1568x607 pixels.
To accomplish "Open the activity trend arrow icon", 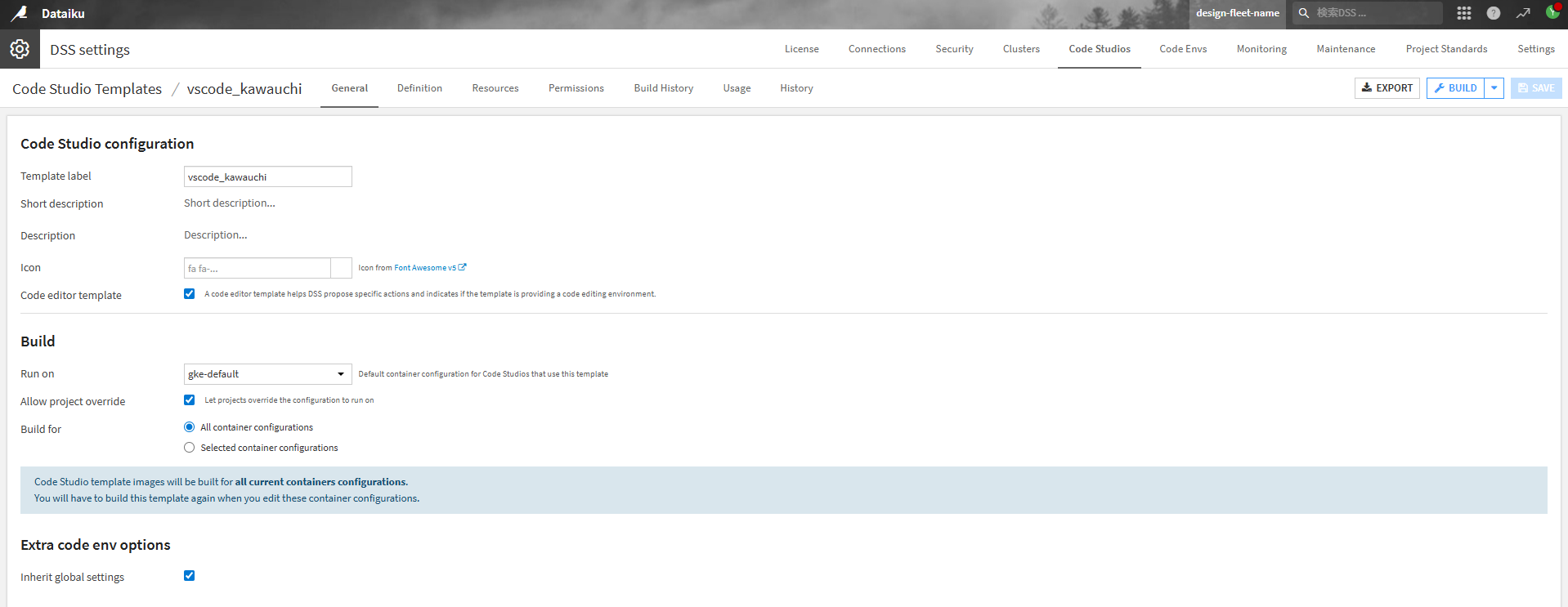I will (x=1522, y=13).
